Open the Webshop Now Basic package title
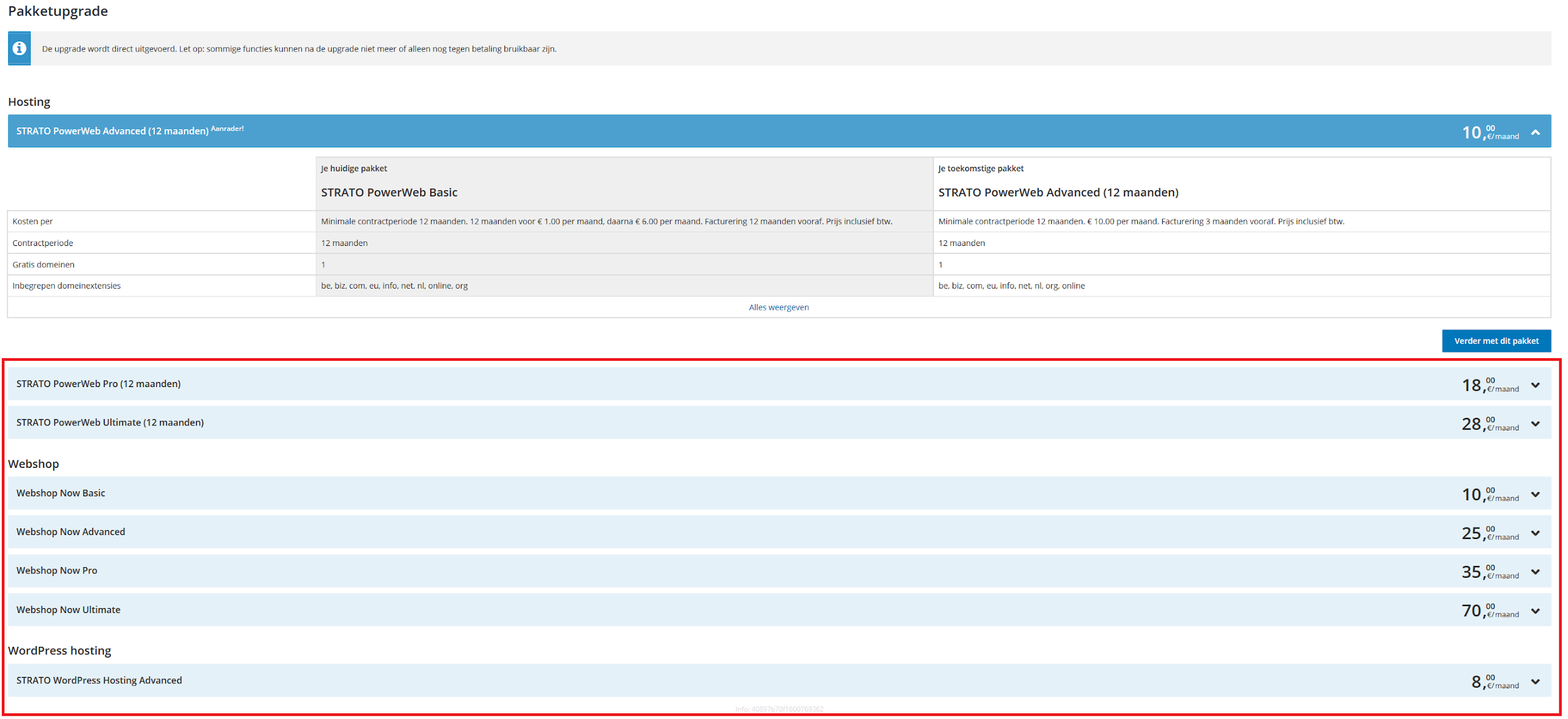The image size is (1568, 719). pos(61,493)
